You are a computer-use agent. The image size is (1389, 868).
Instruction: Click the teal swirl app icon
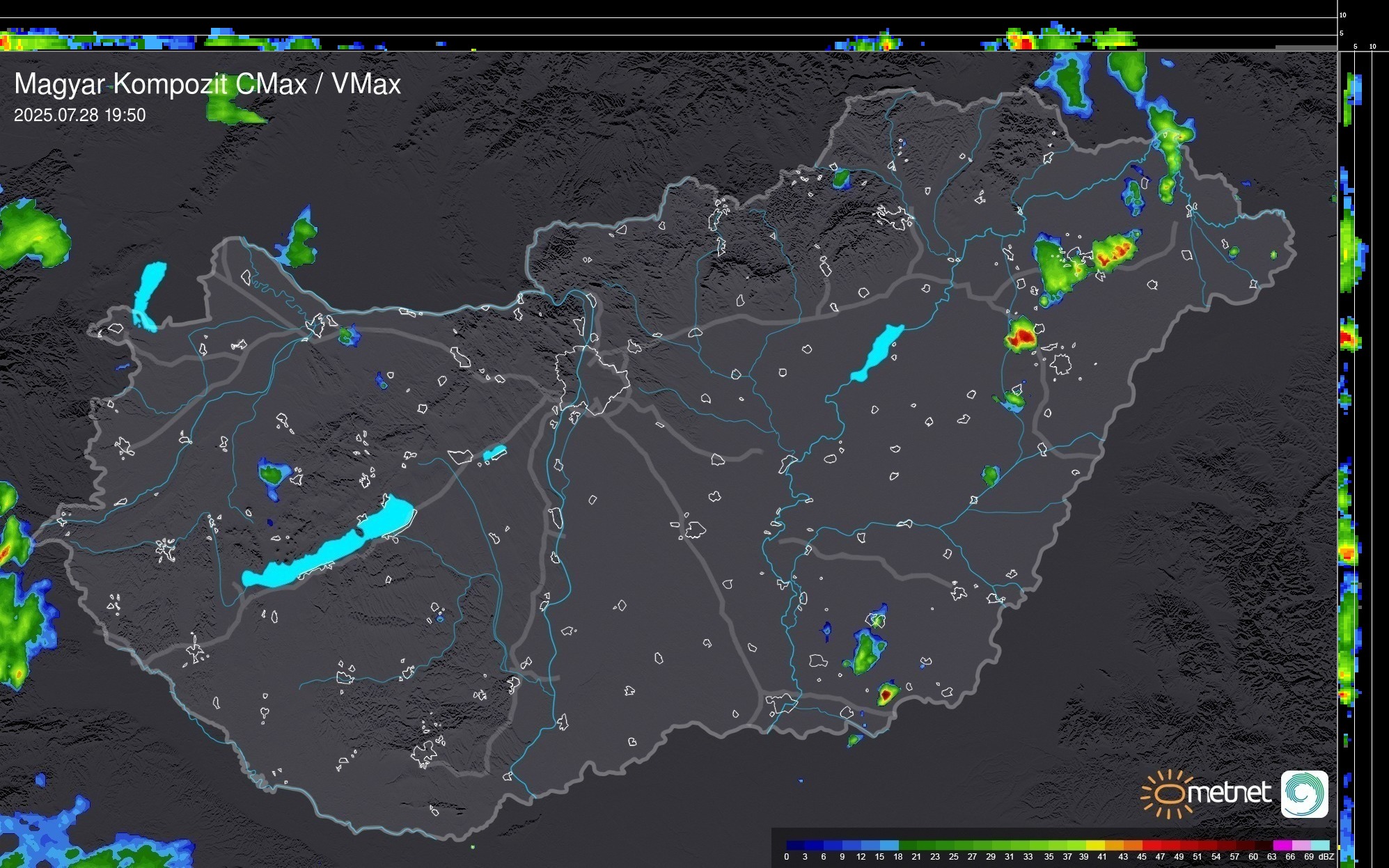coord(1304,794)
